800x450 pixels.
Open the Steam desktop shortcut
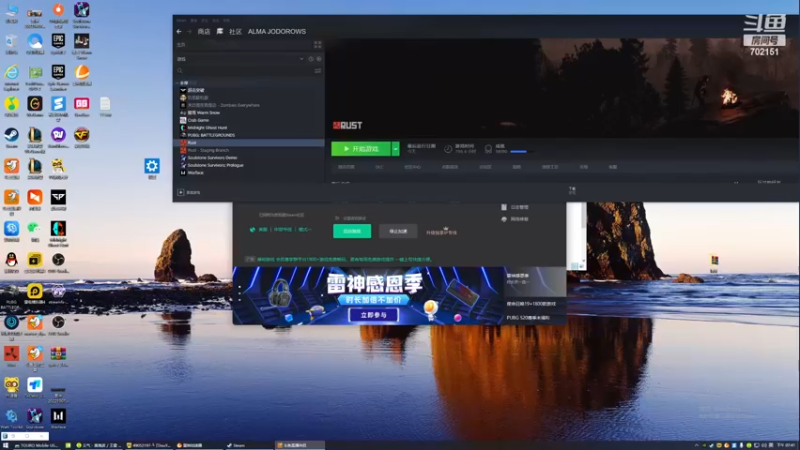[x=12, y=137]
